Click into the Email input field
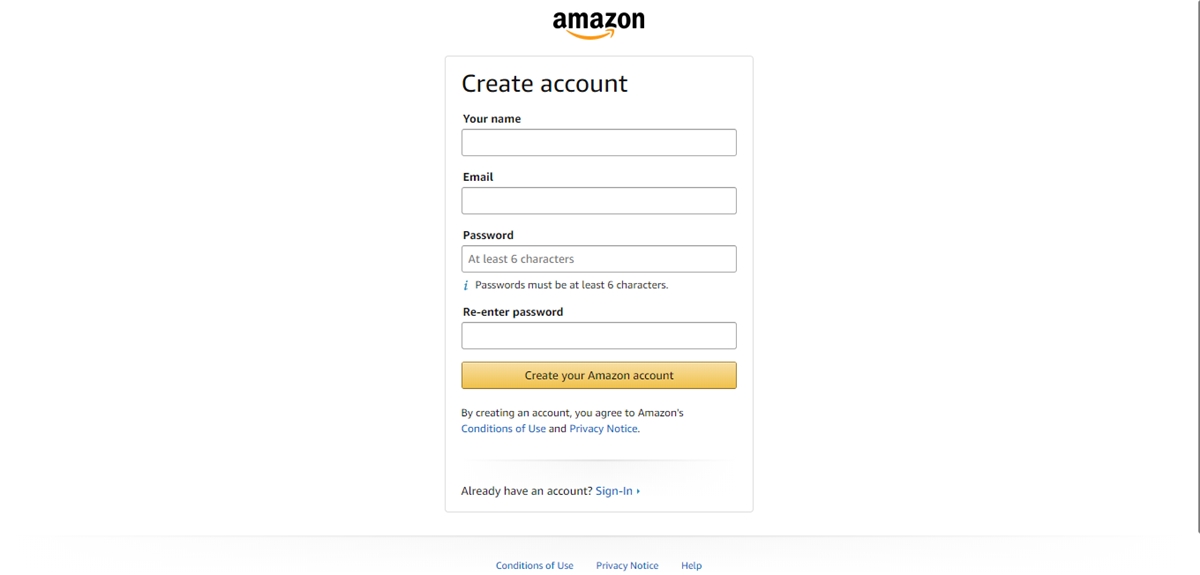This screenshot has width=1200, height=575. 598,200
